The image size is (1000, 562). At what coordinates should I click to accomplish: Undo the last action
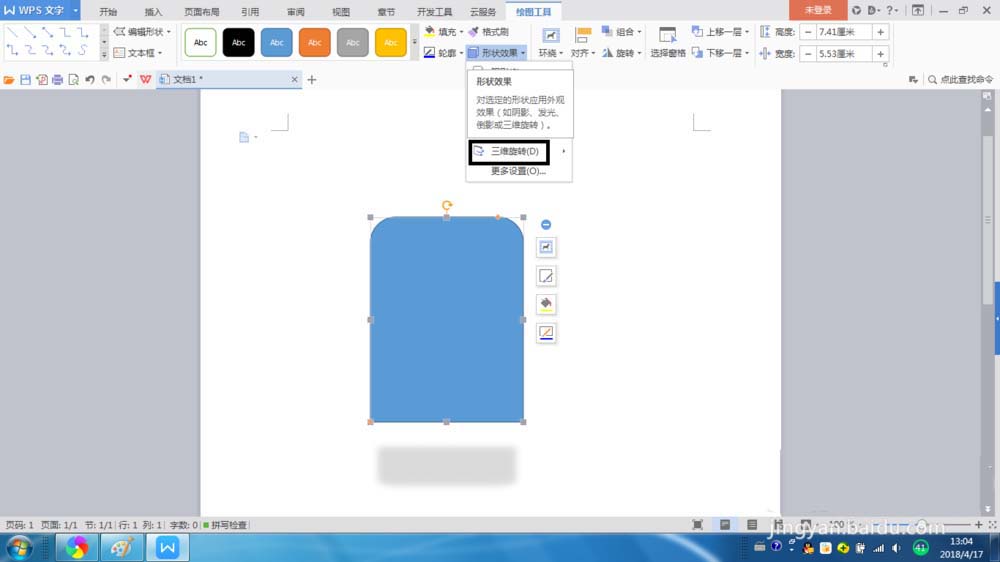pyautogui.click(x=90, y=80)
